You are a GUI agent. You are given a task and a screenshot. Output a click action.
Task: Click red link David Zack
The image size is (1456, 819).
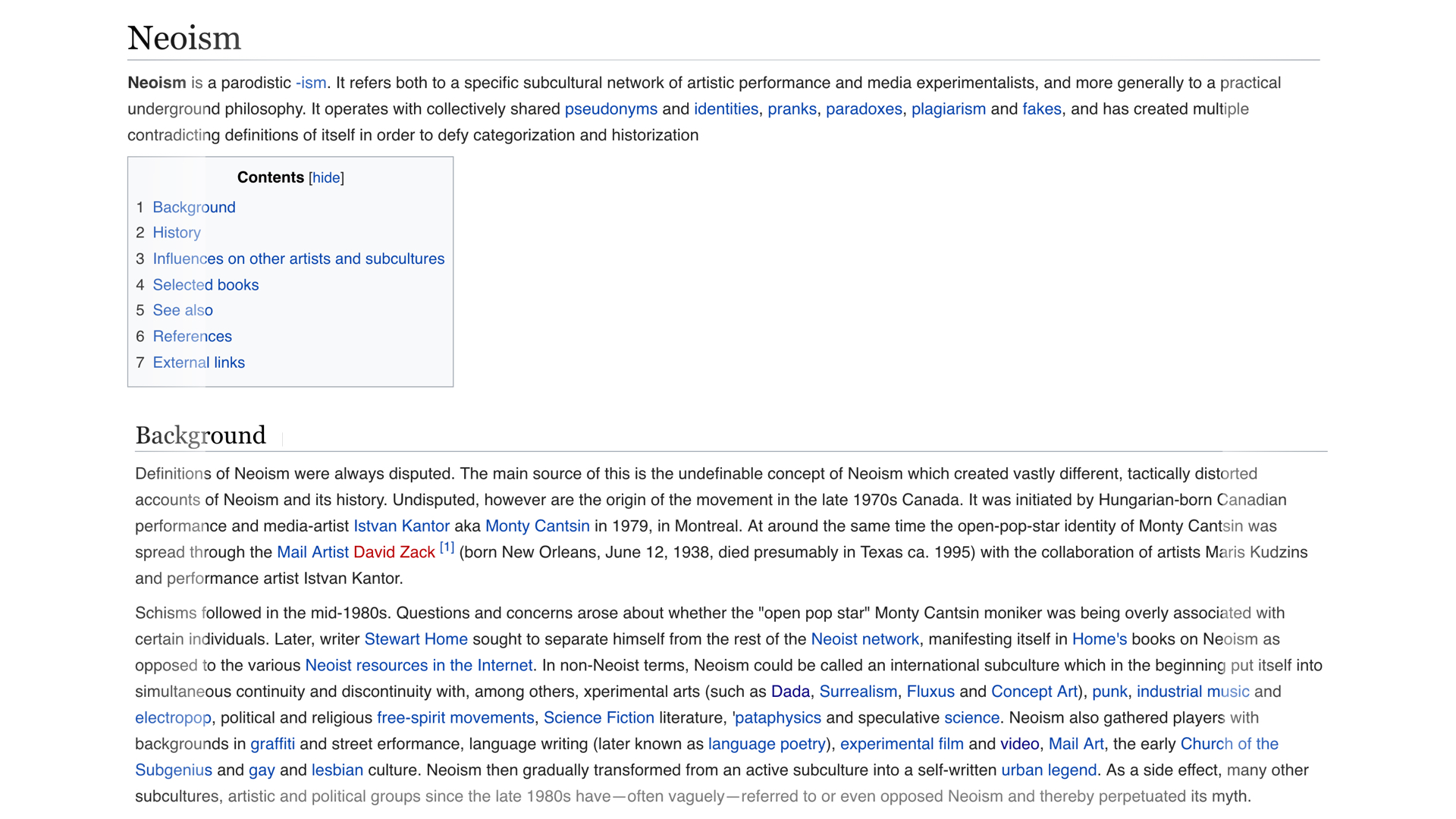click(394, 553)
